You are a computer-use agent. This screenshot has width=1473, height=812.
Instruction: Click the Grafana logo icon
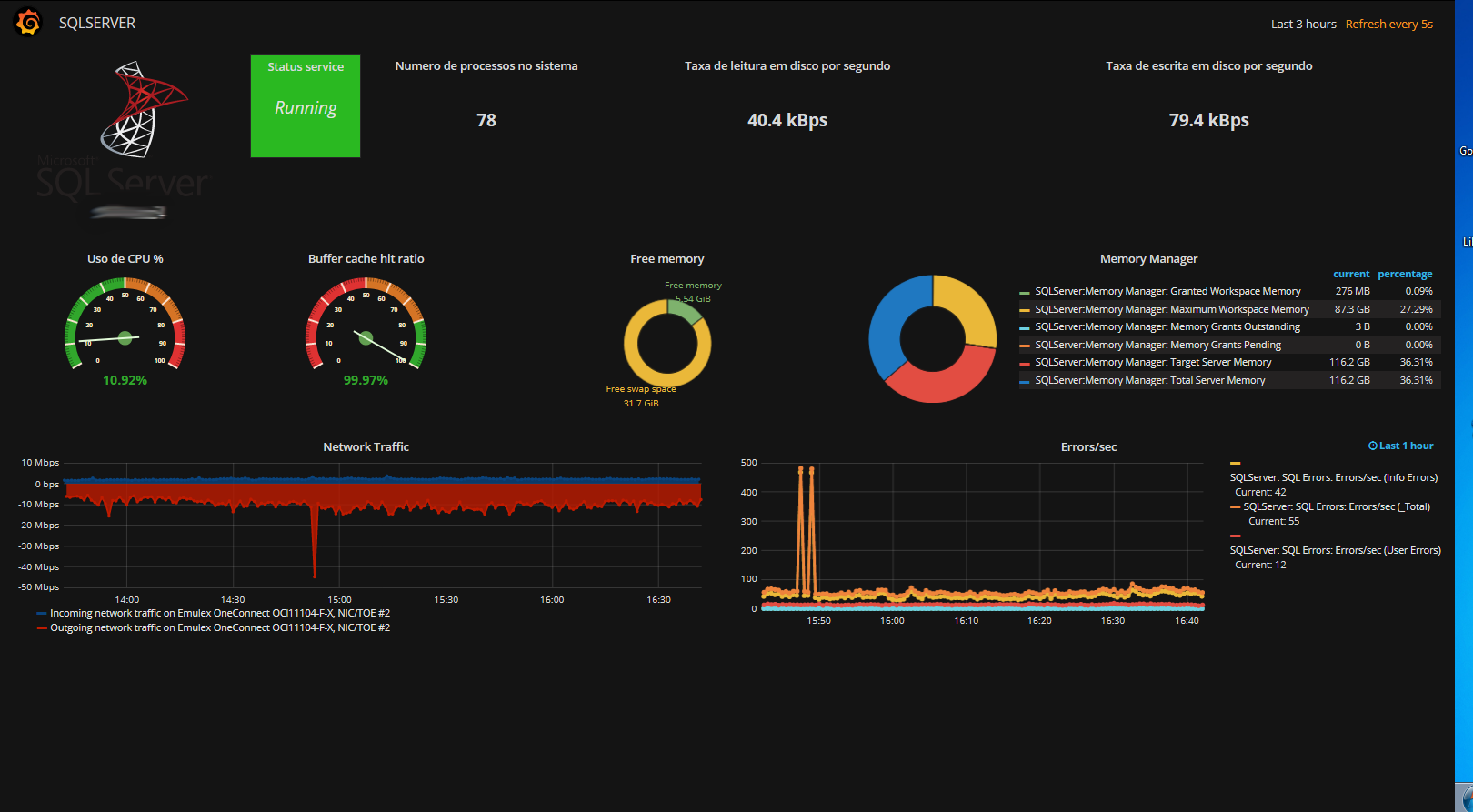(28, 23)
